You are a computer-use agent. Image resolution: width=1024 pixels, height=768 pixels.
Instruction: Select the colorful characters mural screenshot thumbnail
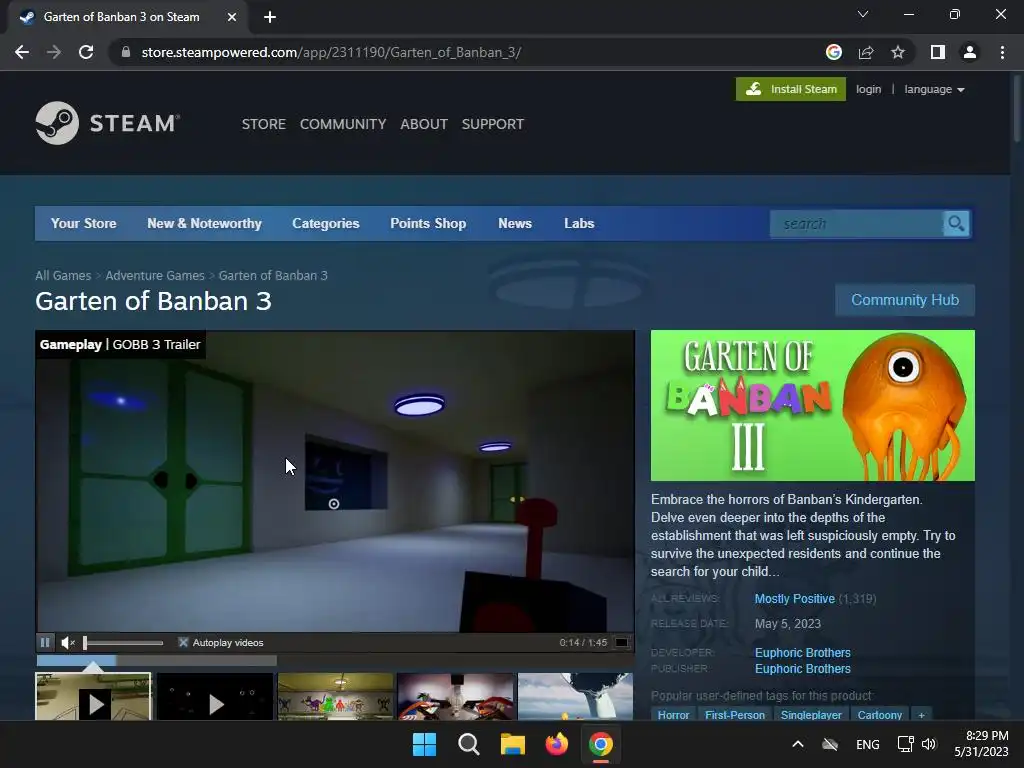point(336,697)
